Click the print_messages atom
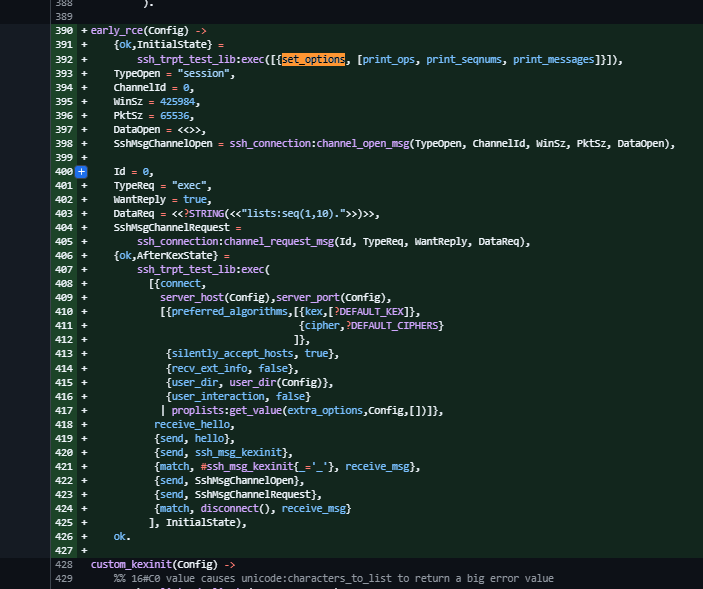The width and height of the screenshot is (703, 589). click(x=553, y=59)
